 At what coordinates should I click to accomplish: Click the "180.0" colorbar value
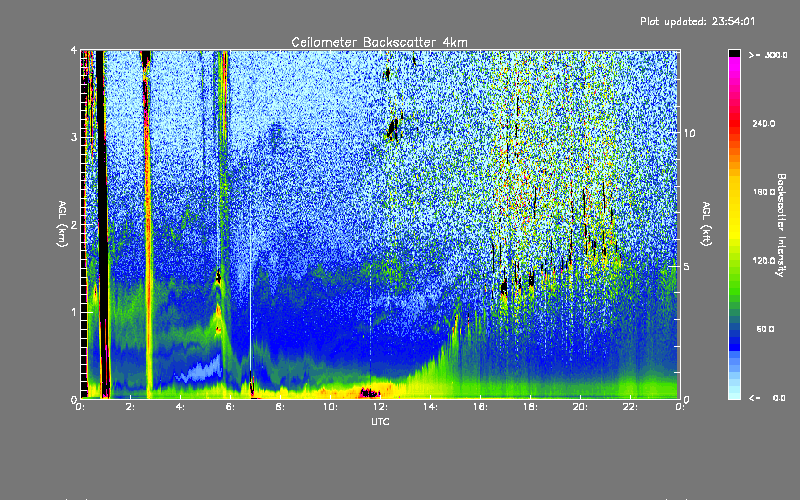click(764, 192)
